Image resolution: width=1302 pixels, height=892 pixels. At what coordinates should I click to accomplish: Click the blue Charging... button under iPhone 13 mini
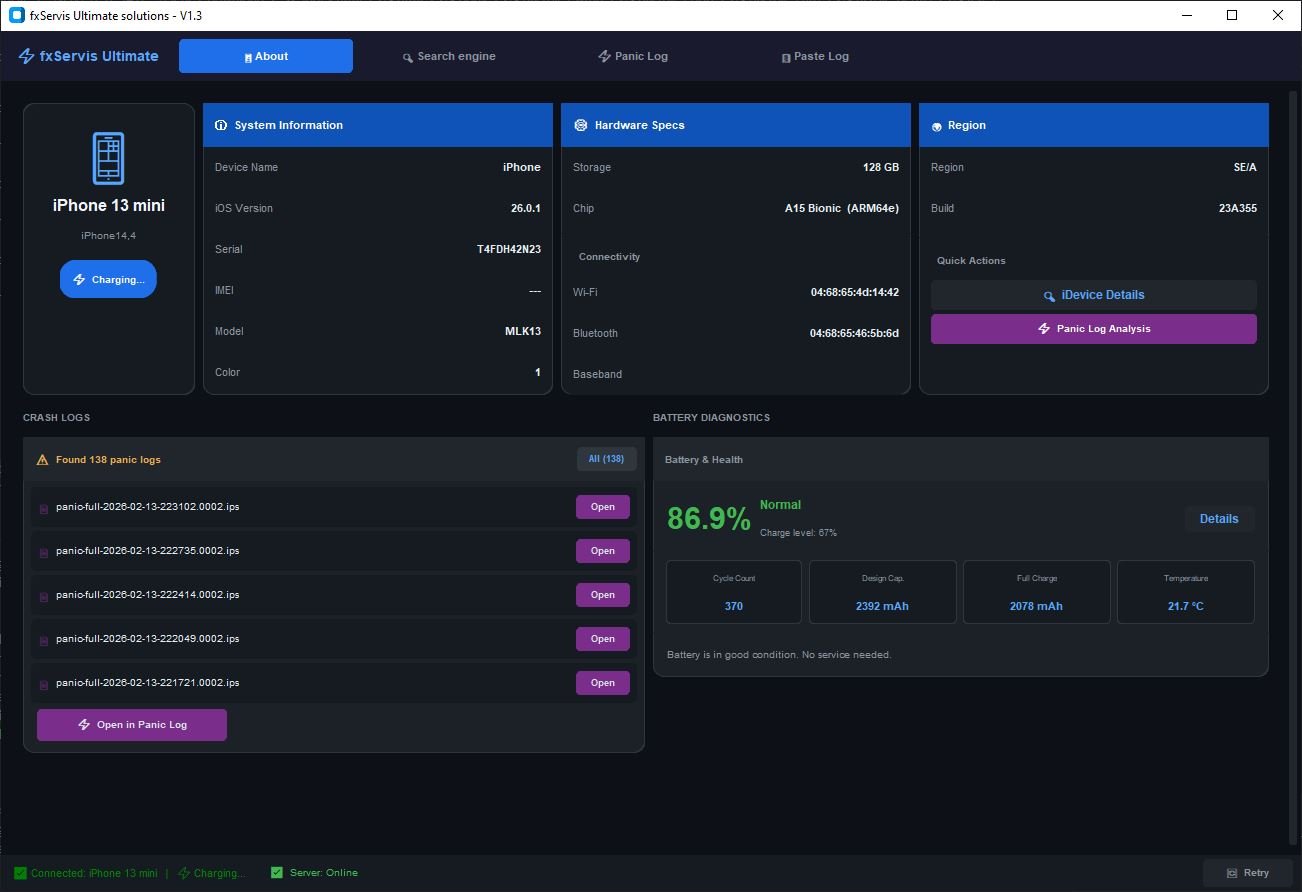point(108,279)
